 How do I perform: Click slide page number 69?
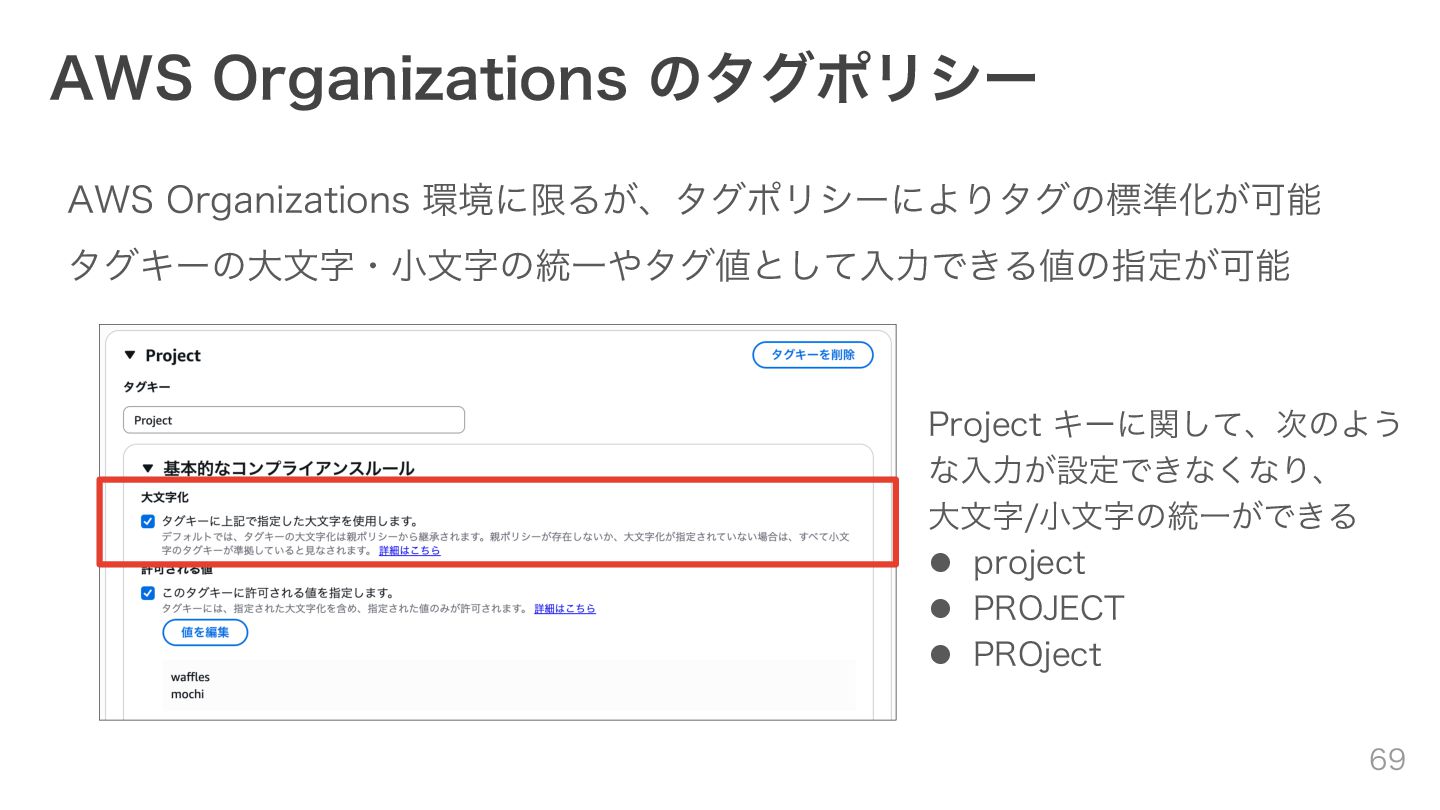point(1387,759)
